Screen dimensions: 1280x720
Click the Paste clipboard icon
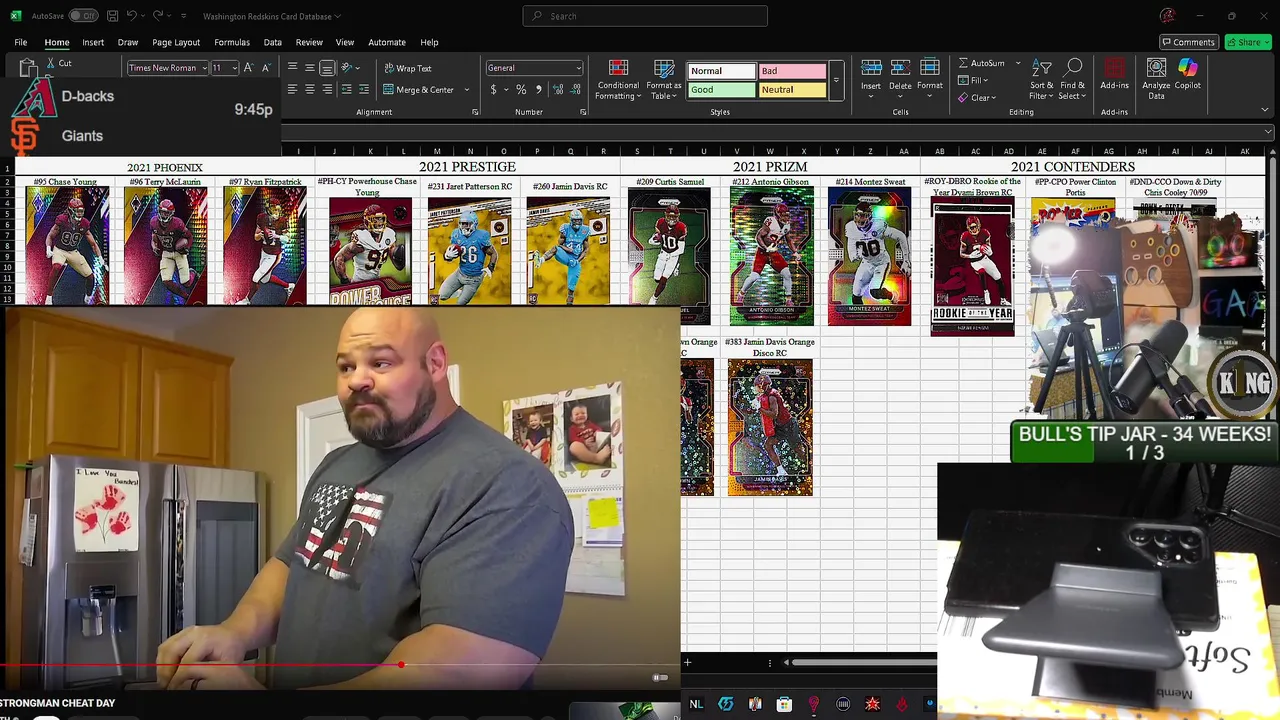(x=27, y=68)
